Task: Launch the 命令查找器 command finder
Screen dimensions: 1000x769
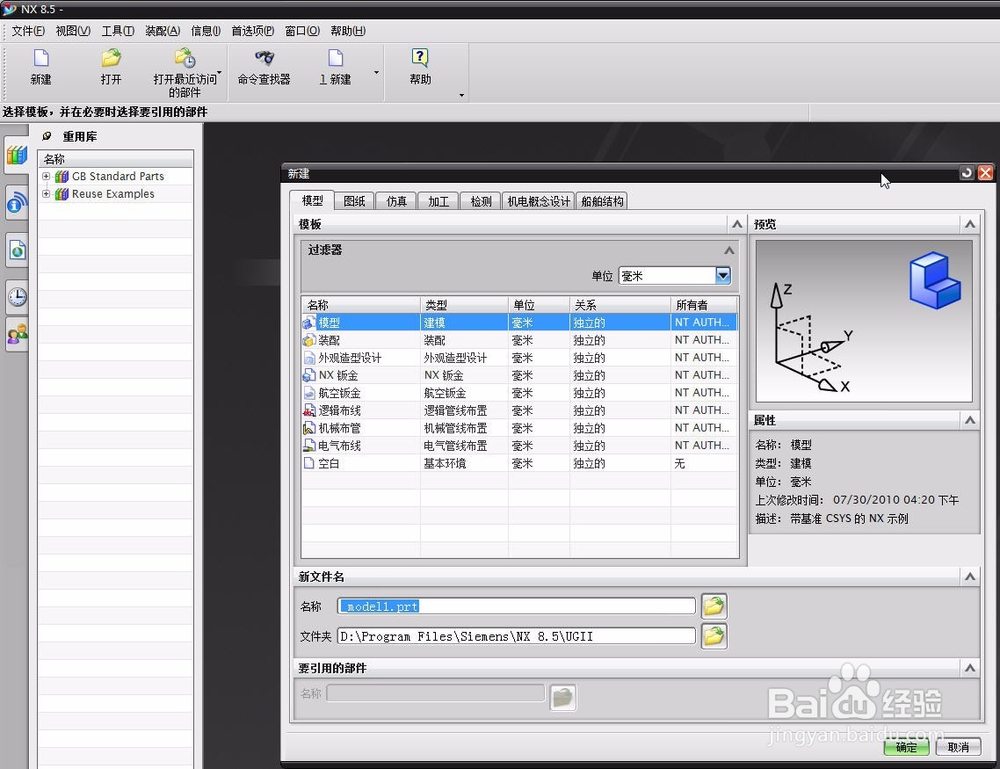Action: pyautogui.click(x=264, y=58)
